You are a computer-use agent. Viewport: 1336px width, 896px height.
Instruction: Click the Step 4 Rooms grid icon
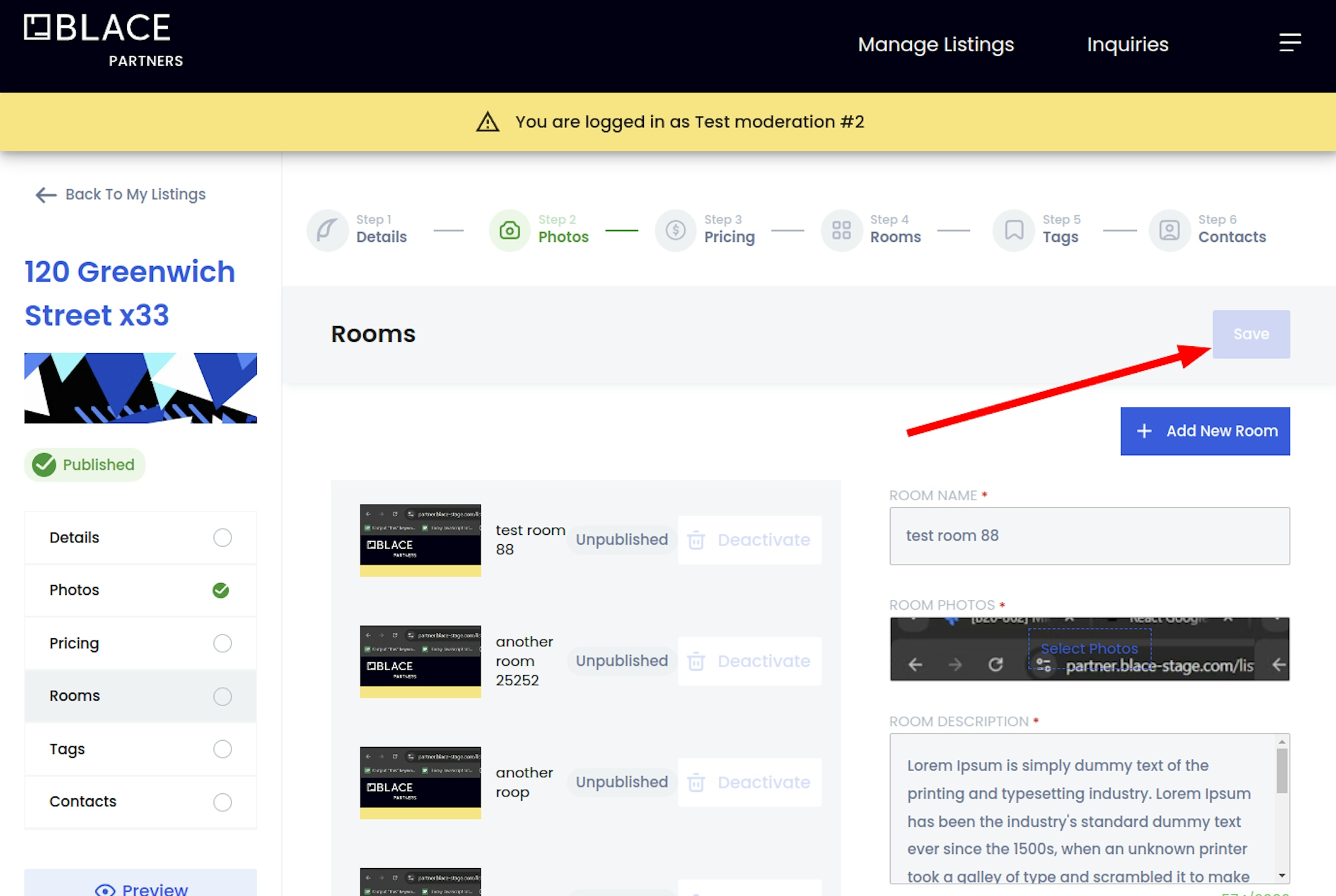coord(841,231)
